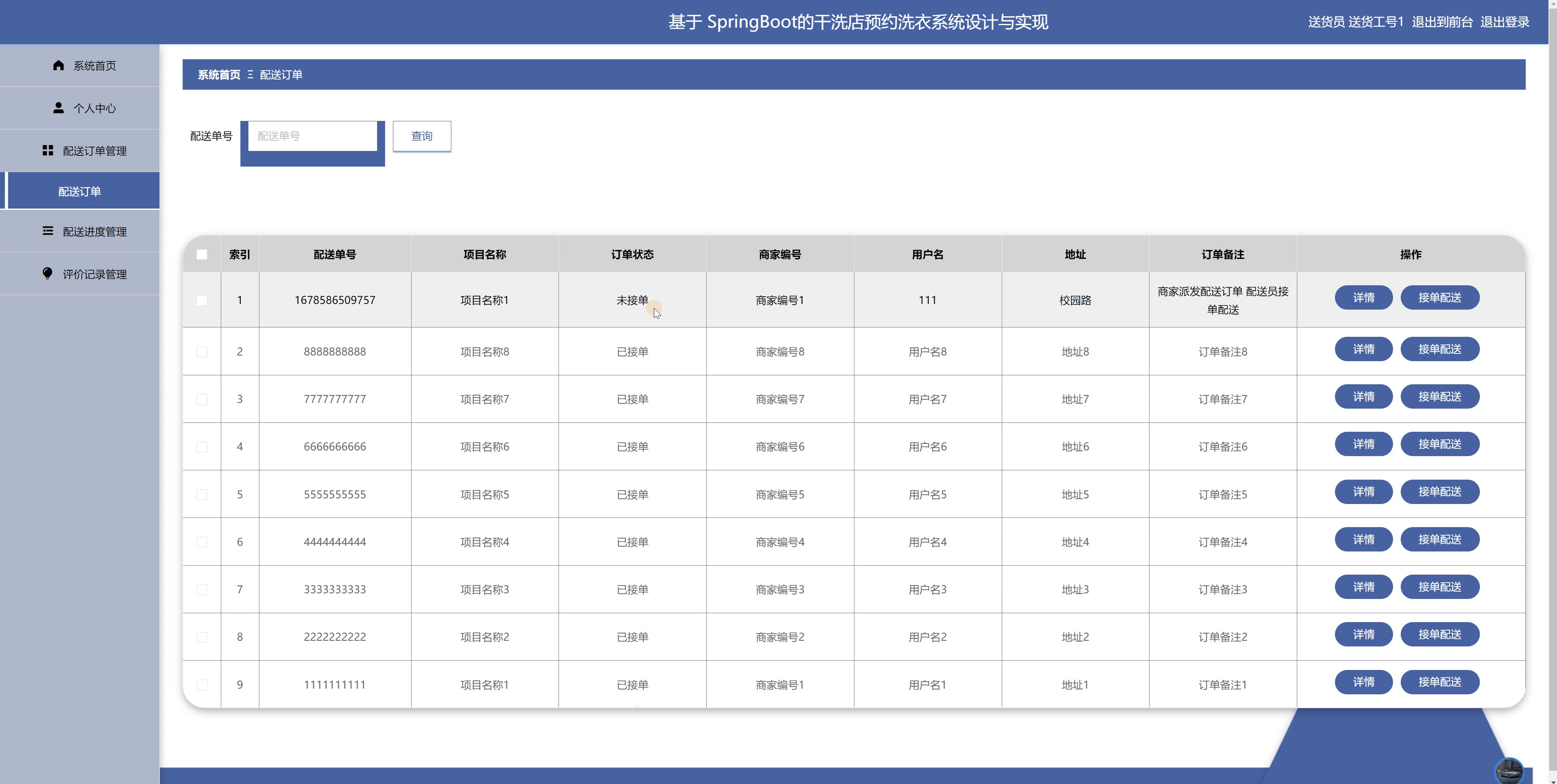Click the 商家编号8 cell
1557x784 pixels.
(780, 352)
